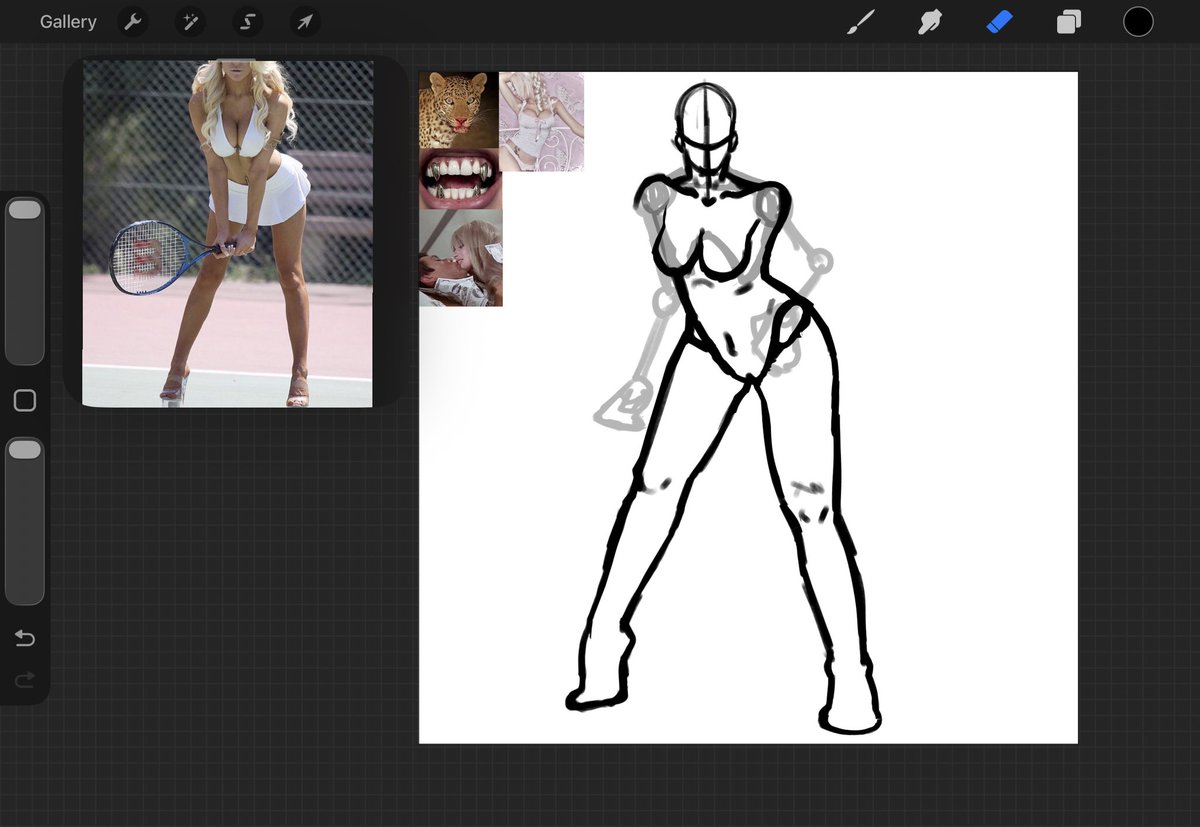Tap the blonde woman lying reference image

click(x=460, y=257)
